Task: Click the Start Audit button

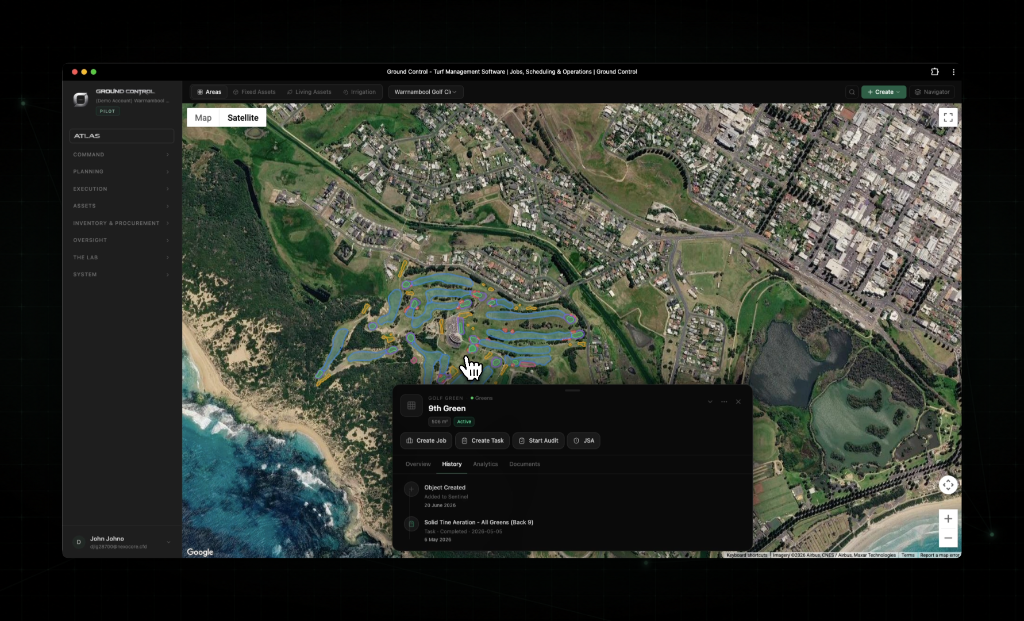Action: 538,441
